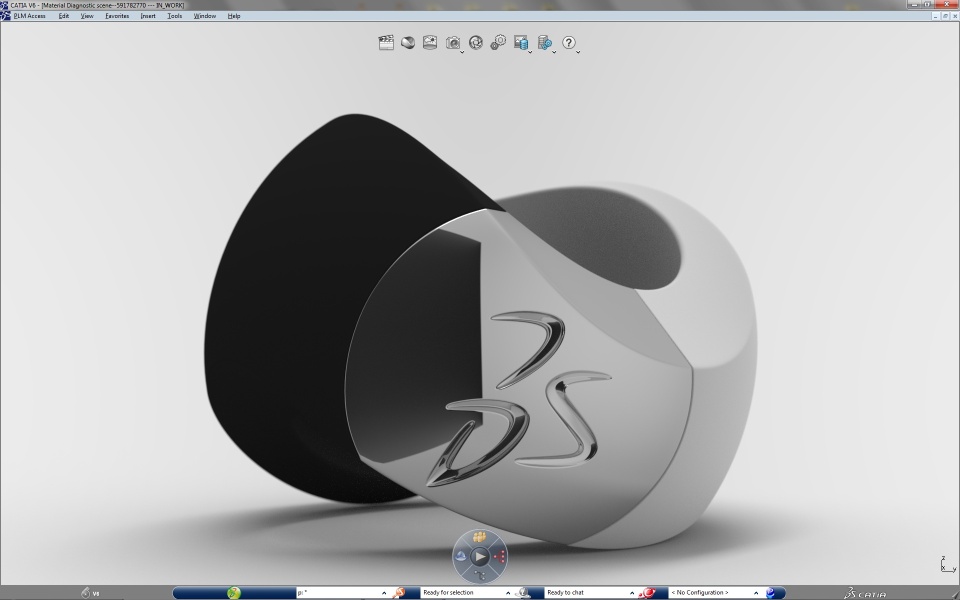Expand the 'Ready for selection' dropdown arrow
This screenshot has height=600, width=960.
(508, 593)
